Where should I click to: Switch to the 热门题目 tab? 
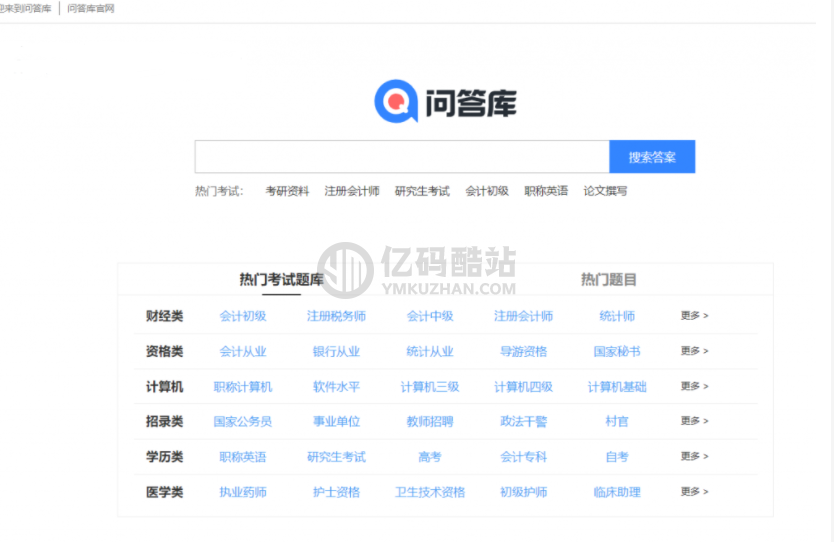pyautogui.click(x=608, y=279)
